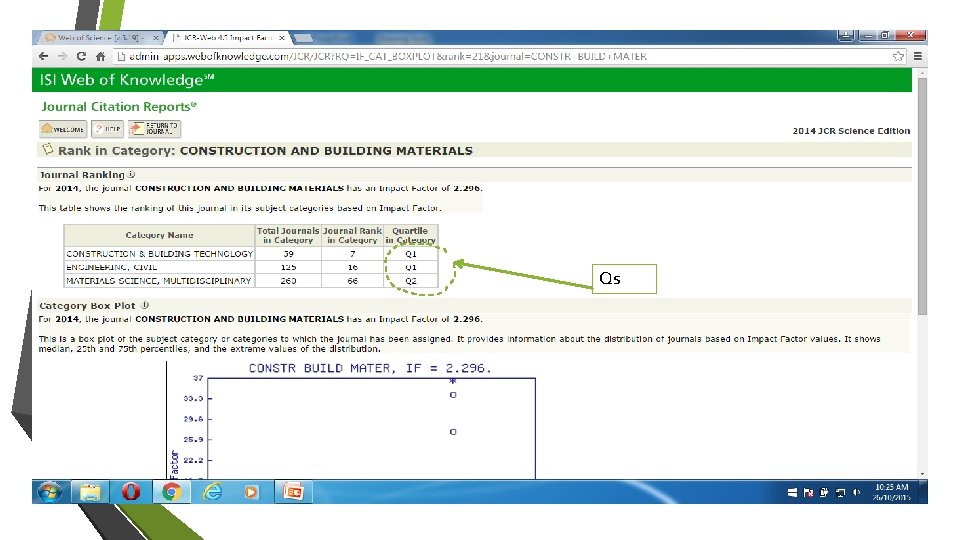The image size is (960, 540).
Task: Open Journal Ranking info icon
Action: click(x=131, y=174)
